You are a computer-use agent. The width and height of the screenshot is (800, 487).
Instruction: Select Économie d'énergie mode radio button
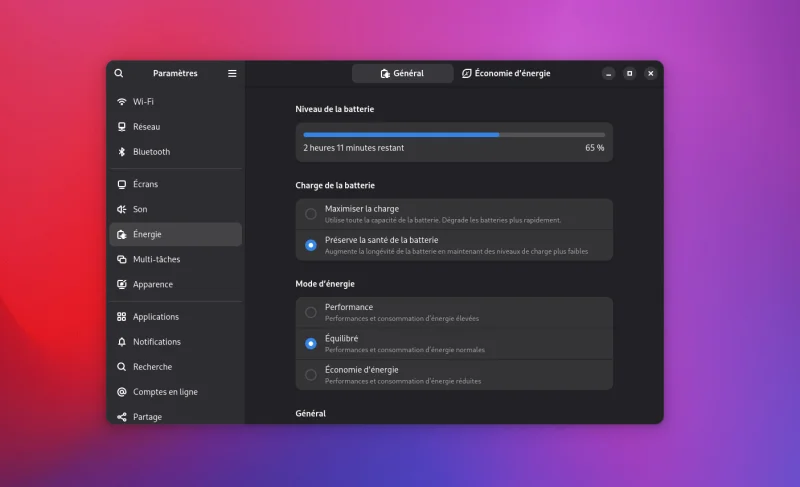(310, 375)
